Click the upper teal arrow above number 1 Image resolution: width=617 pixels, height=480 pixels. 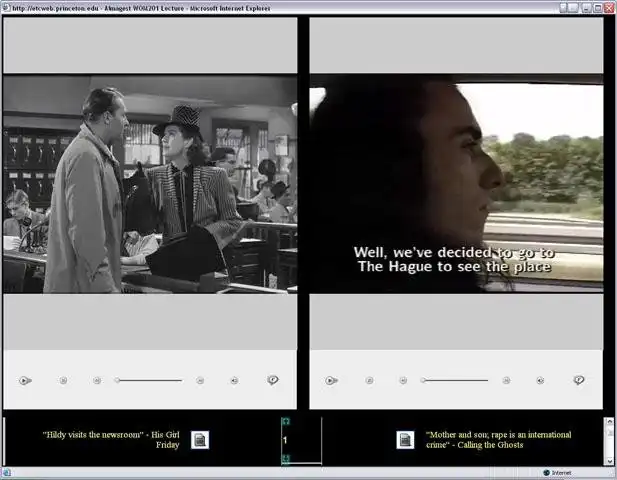(x=286, y=421)
